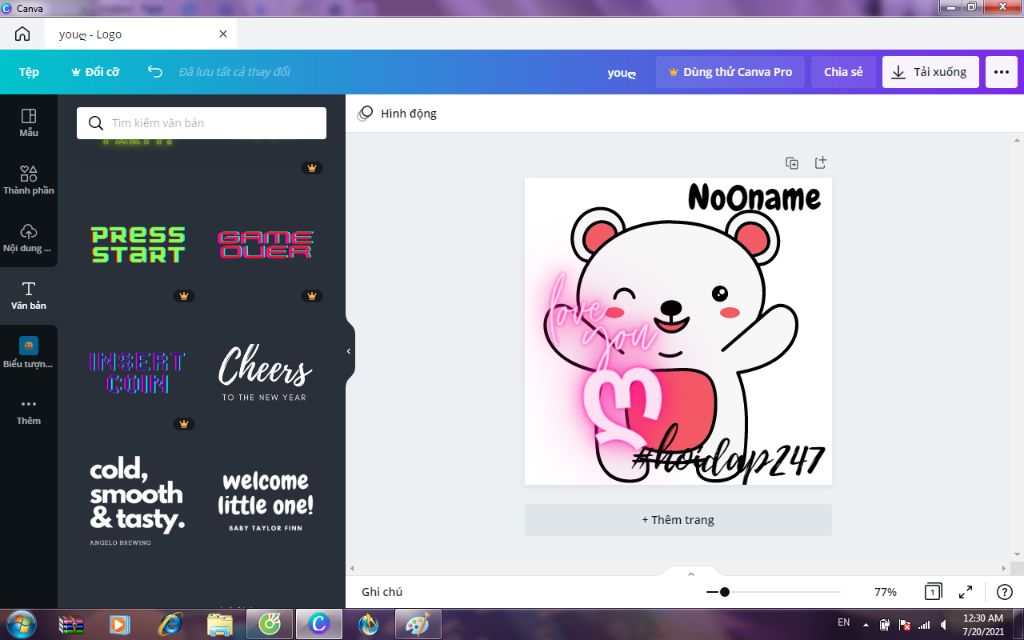Add the GAME OVER text template

(x=265, y=244)
